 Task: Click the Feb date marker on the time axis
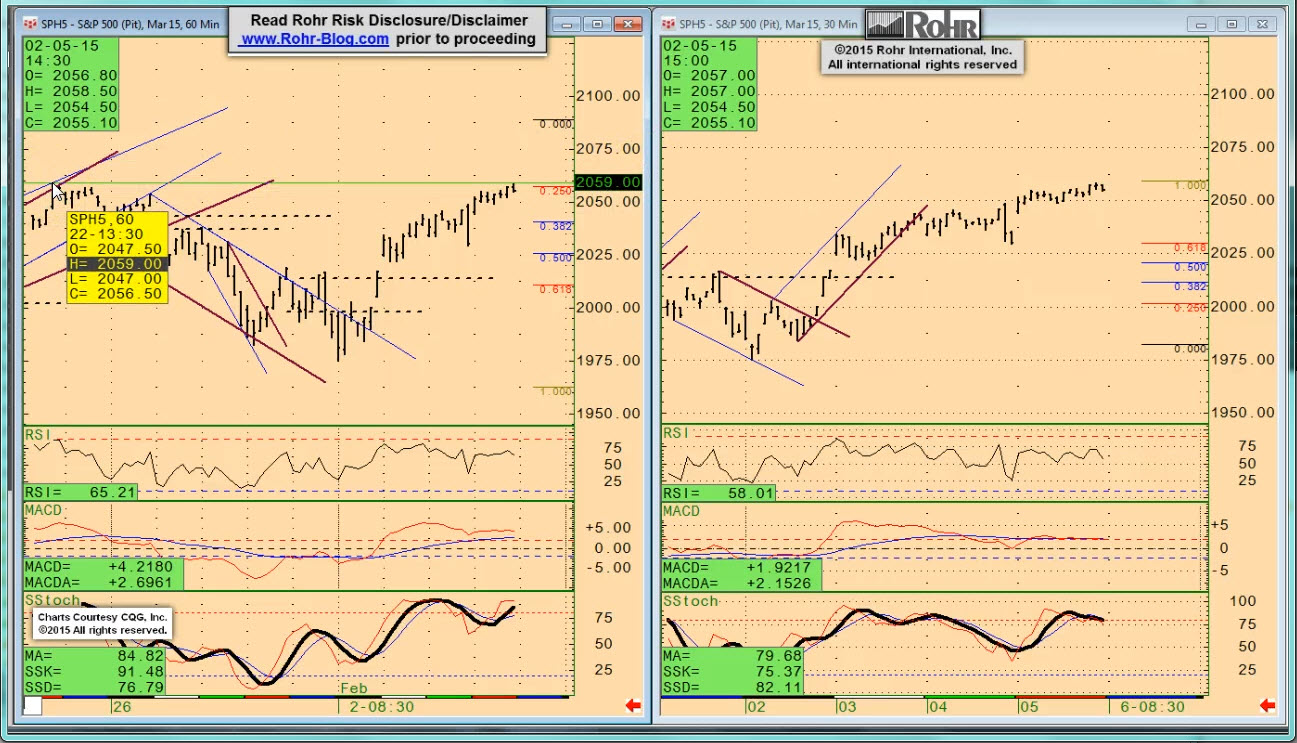(x=355, y=689)
